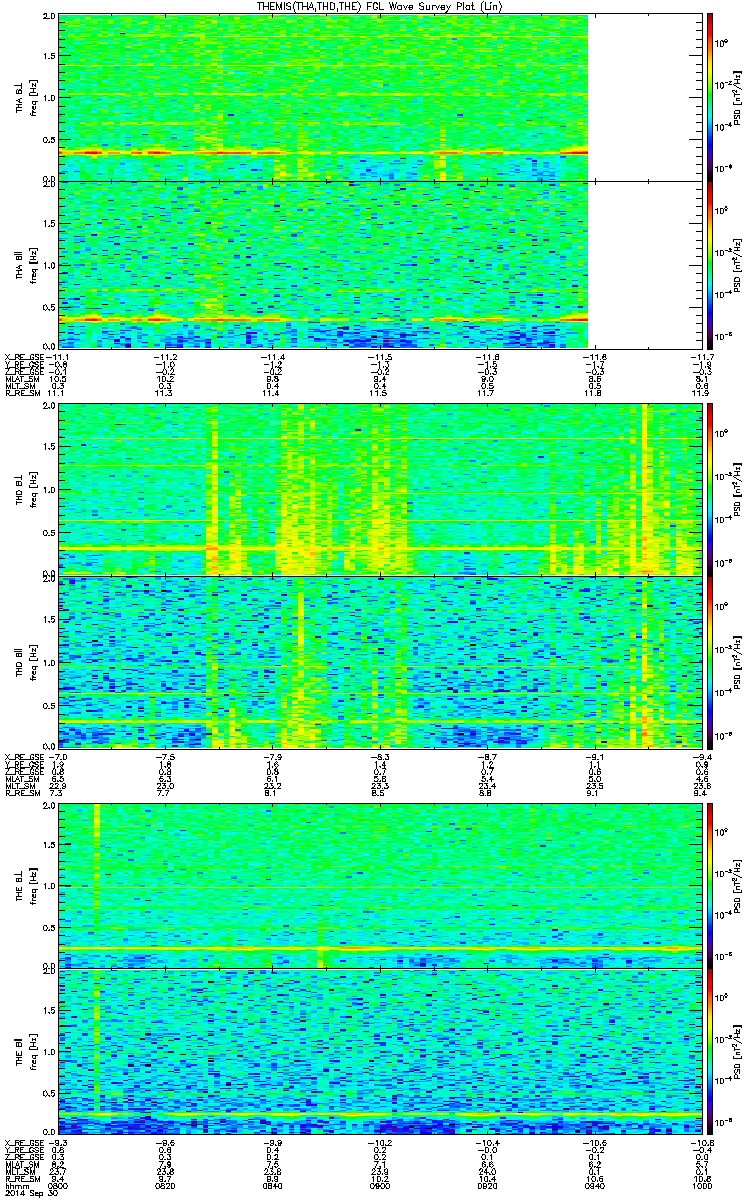Click the 0800 time tick label
The image size is (750, 1200).
pyautogui.click(x=59, y=1187)
